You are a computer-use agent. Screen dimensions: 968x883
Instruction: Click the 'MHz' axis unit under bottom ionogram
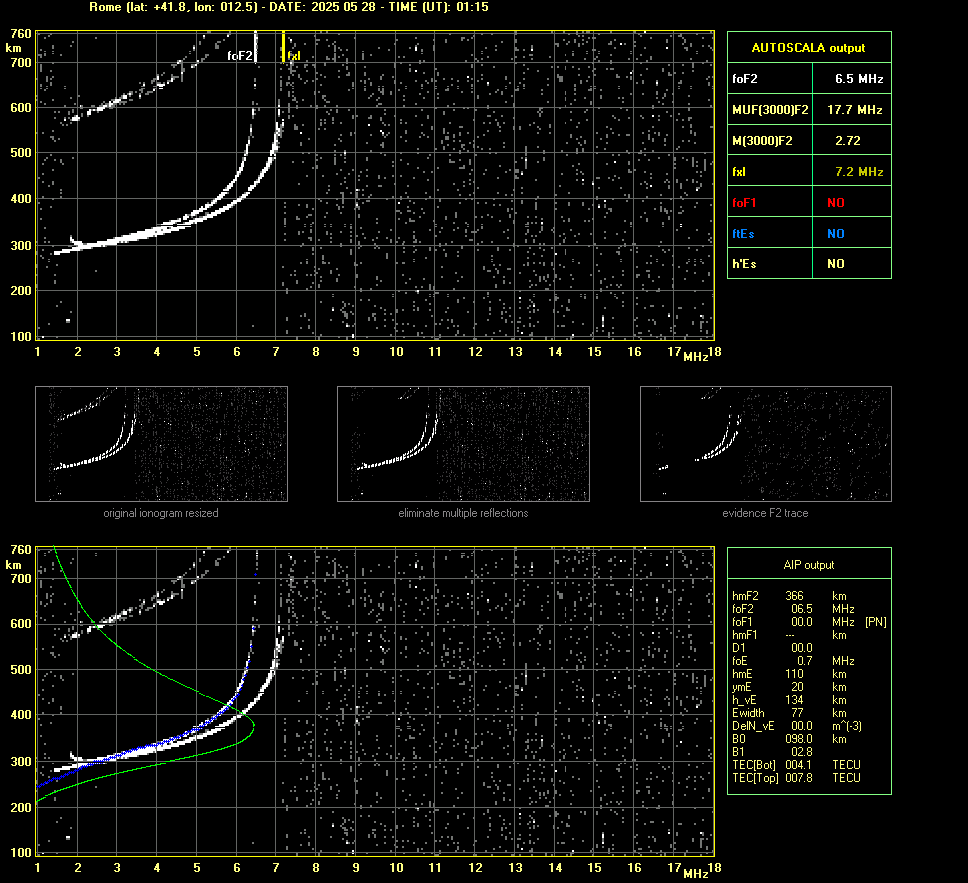pos(696,873)
